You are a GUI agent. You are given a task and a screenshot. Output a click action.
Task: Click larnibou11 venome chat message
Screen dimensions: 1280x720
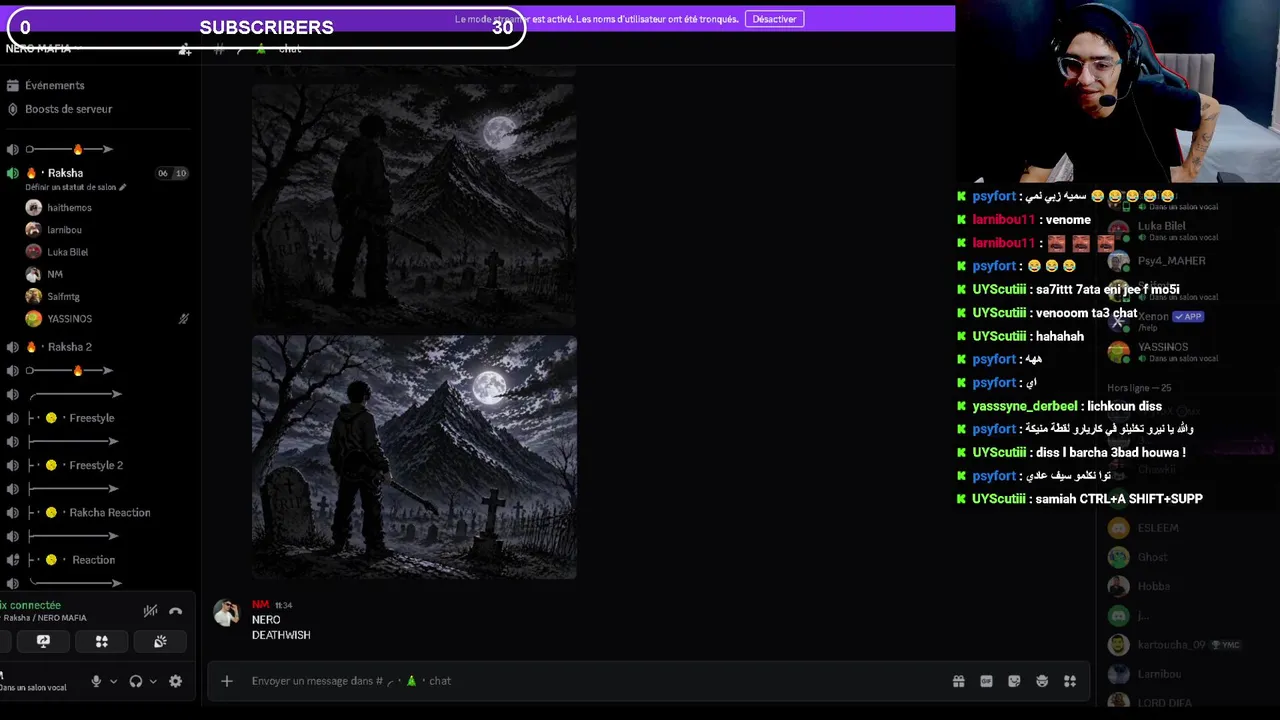pyautogui.click(x=1031, y=220)
